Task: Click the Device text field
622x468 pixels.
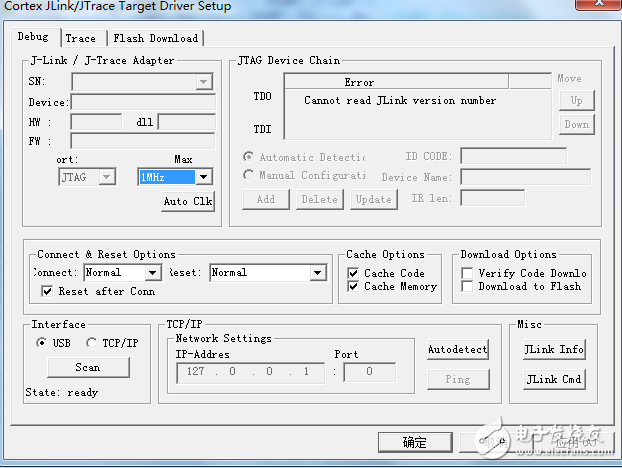Action: (143, 102)
